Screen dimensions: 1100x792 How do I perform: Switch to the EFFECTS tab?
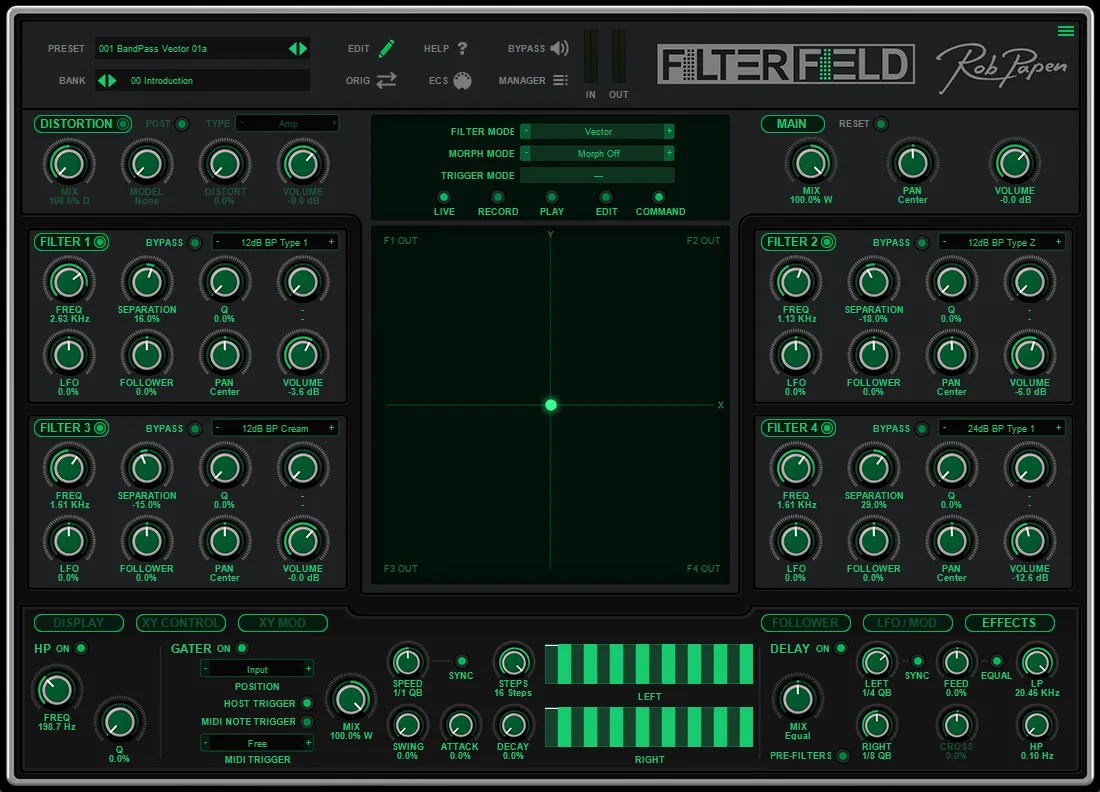coord(1010,623)
